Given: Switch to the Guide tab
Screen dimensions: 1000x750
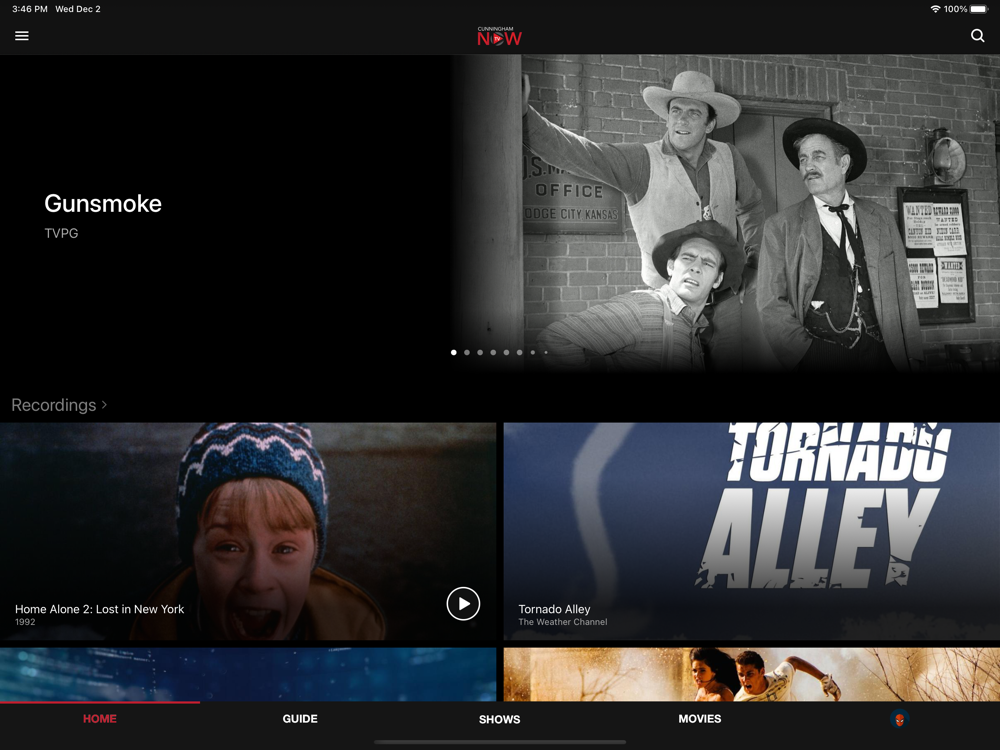Looking at the screenshot, I should (300, 719).
